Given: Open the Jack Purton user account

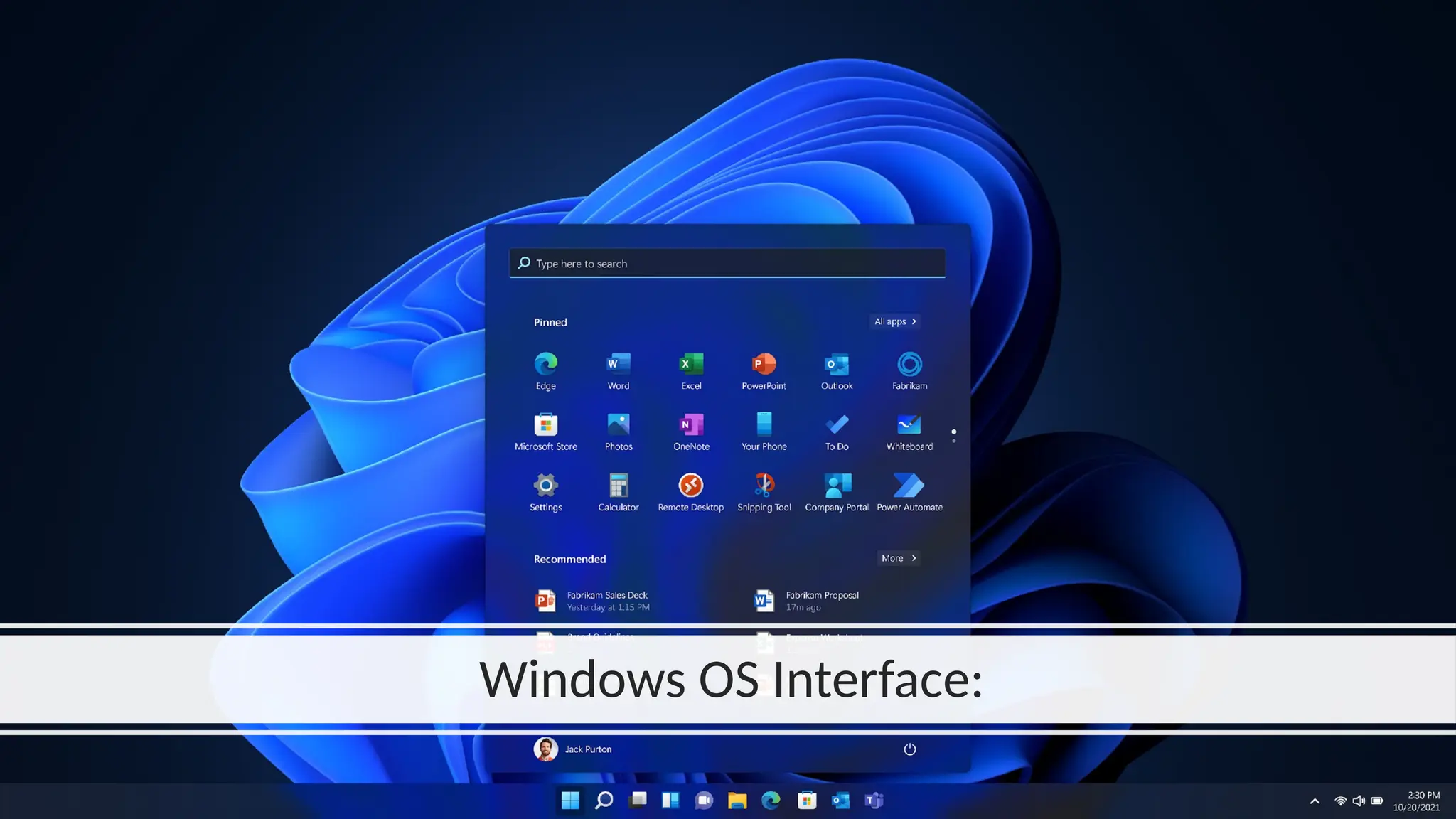Looking at the screenshot, I should (x=573, y=749).
